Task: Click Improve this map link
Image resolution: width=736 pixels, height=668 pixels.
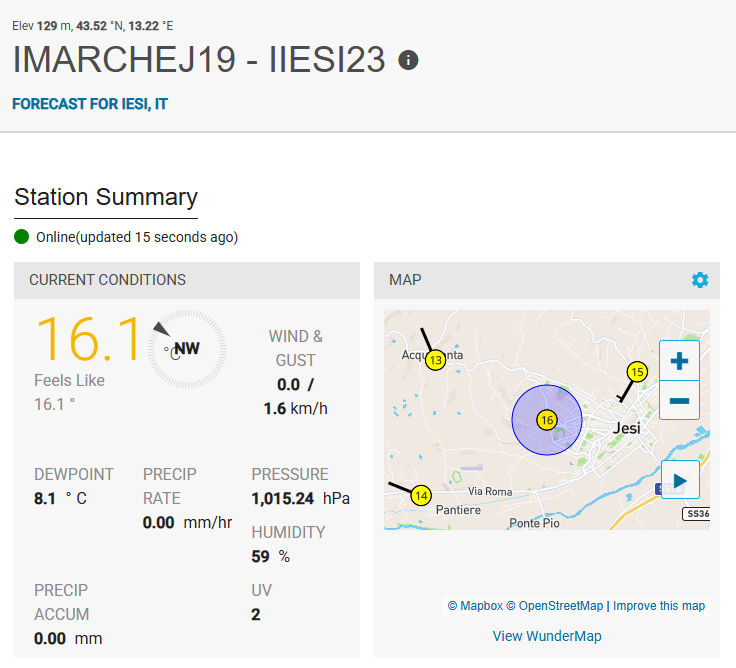Action: point(659,606)
